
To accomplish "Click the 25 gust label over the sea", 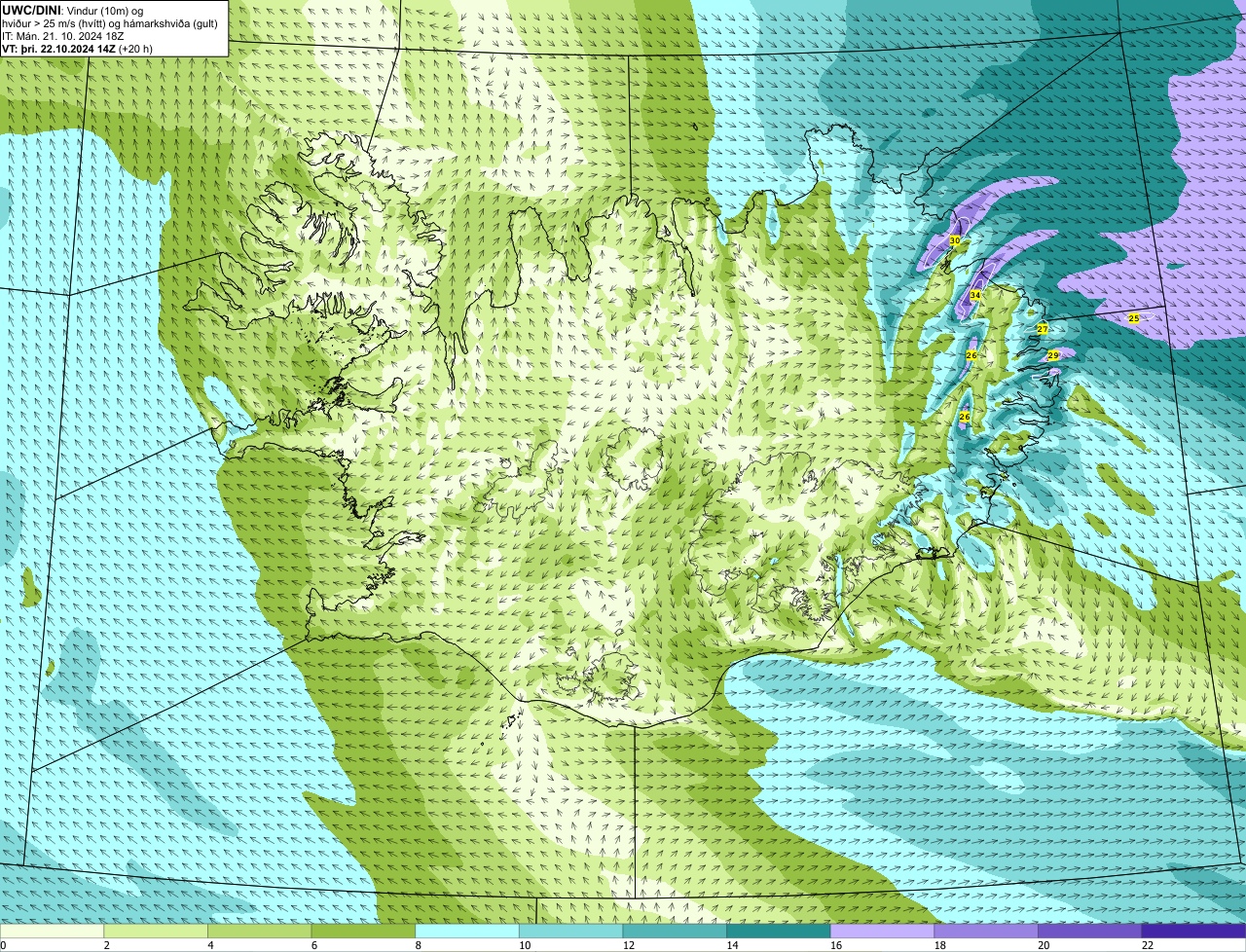I will [x=1133, y=318].
